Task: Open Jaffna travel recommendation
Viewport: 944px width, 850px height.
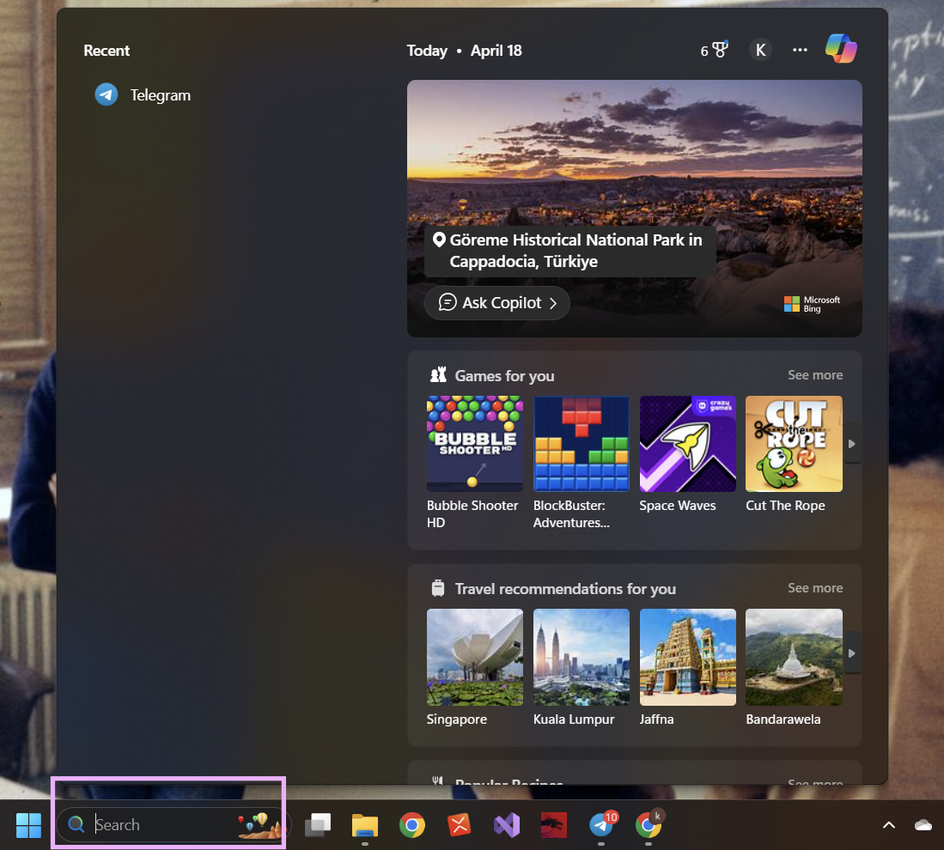Action: point(688,657)
